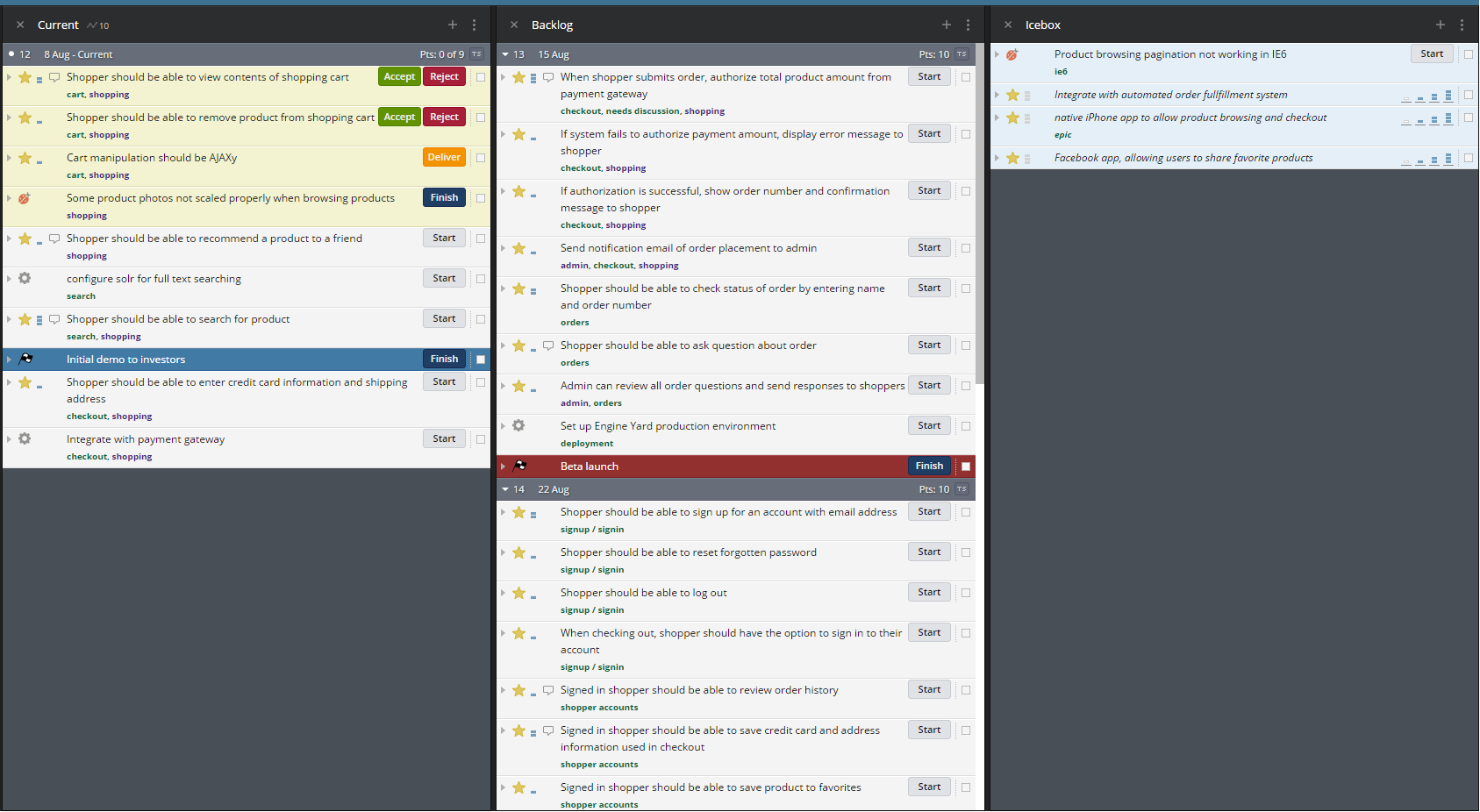Image resolution: width=1480 pixels, height=812 pixels.
Task: Click the bug icon on the product photos story
Action: click(x=25, y=199)
